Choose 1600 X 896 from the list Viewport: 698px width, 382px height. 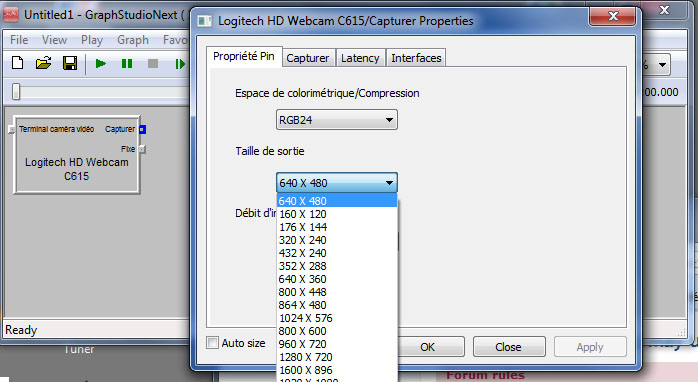click(337, 370)
